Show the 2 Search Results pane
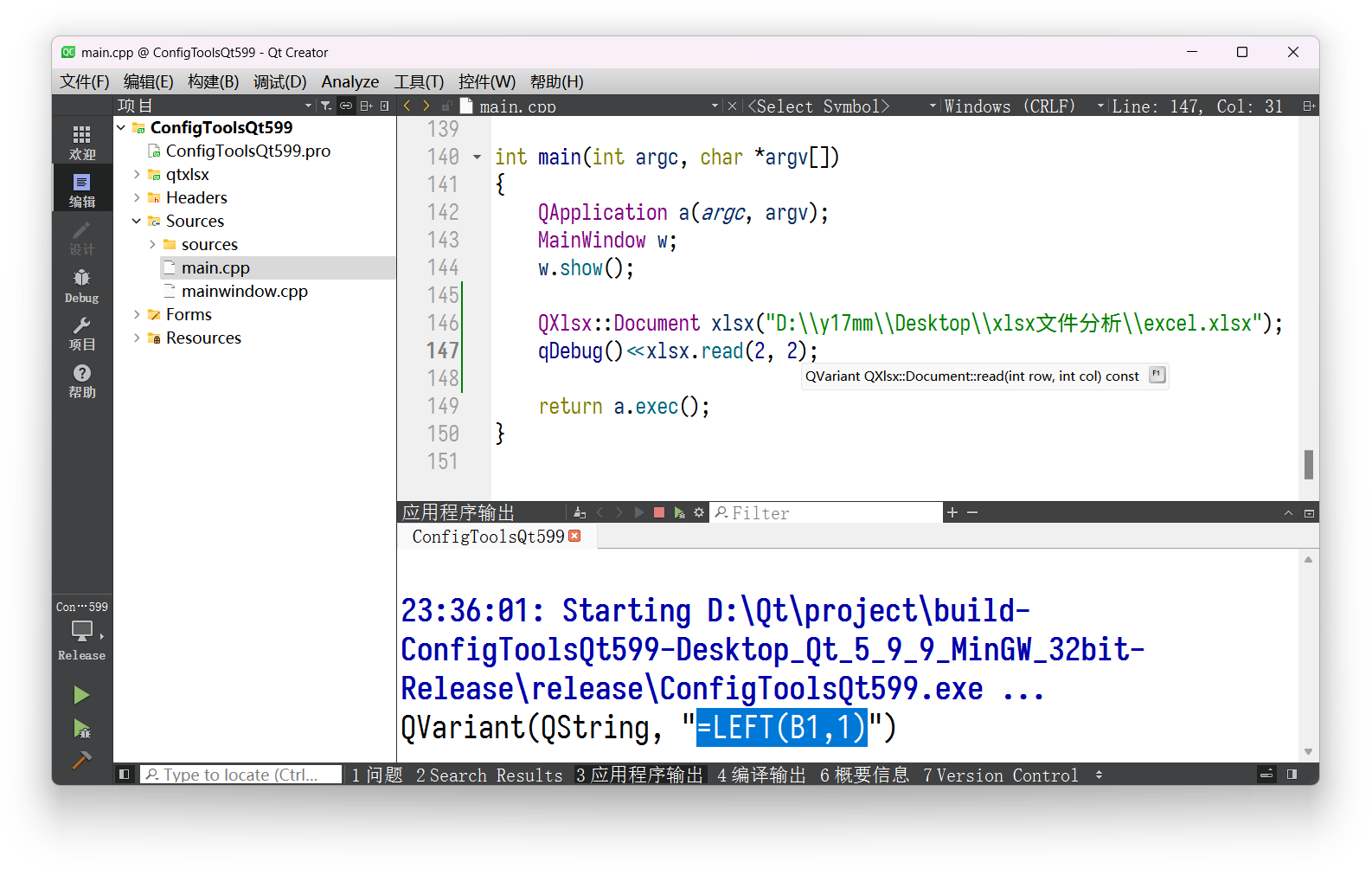 [x=489, y=775]
